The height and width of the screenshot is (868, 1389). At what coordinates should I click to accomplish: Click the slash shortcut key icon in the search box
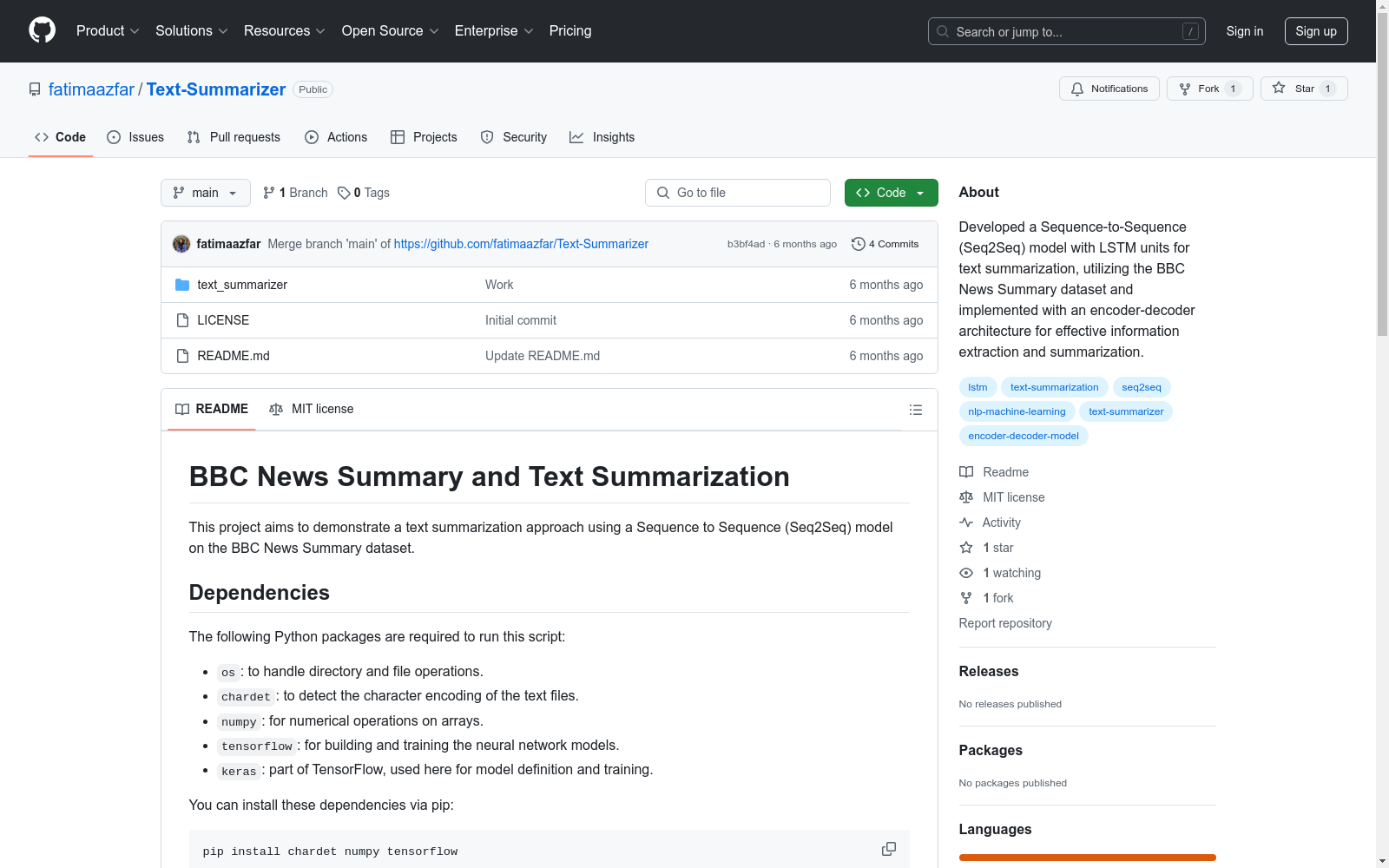pyautogui.click(x=1190, y=31)
